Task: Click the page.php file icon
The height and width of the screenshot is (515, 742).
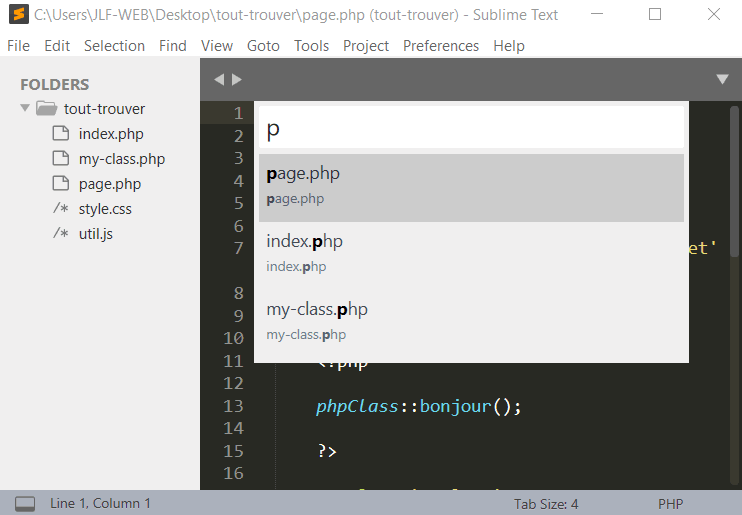Action: (60, 183)
